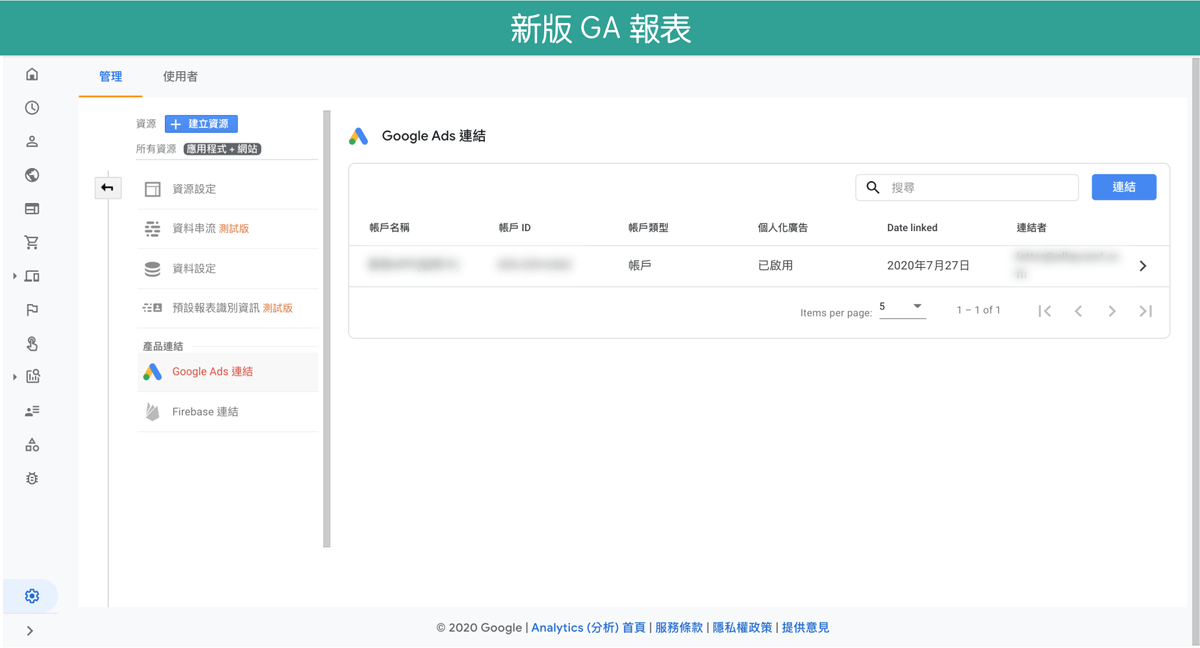Open 提供意見 footer link
The image size is (1200, 648).
[805, 628]
